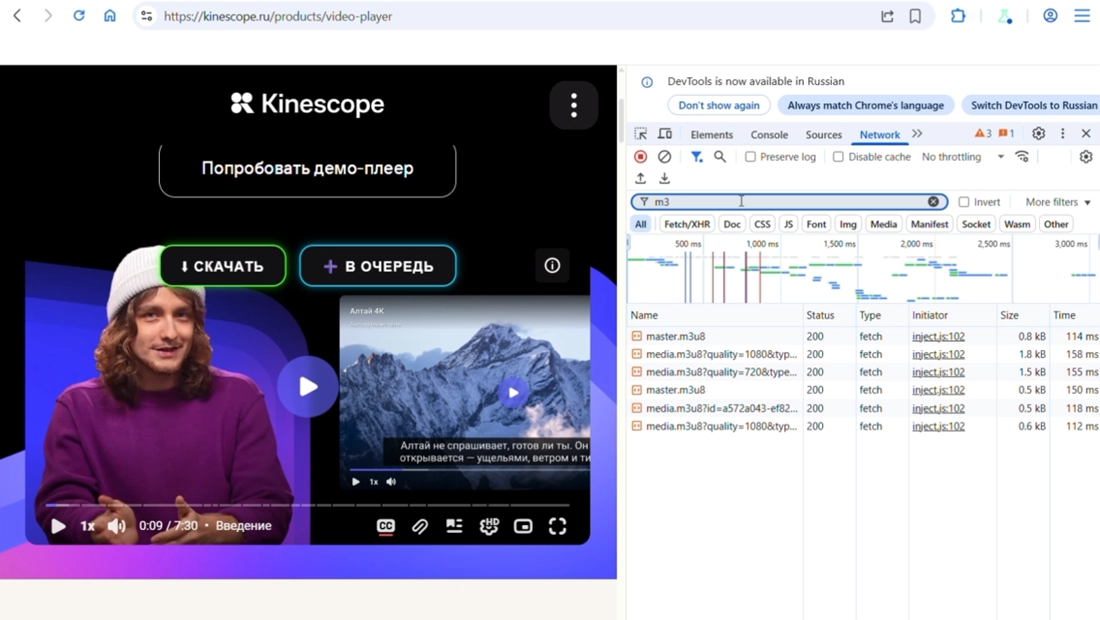This screenshot has height=620, width=1100.
Task: Click the share page icon
Action: tap(887, 16)
